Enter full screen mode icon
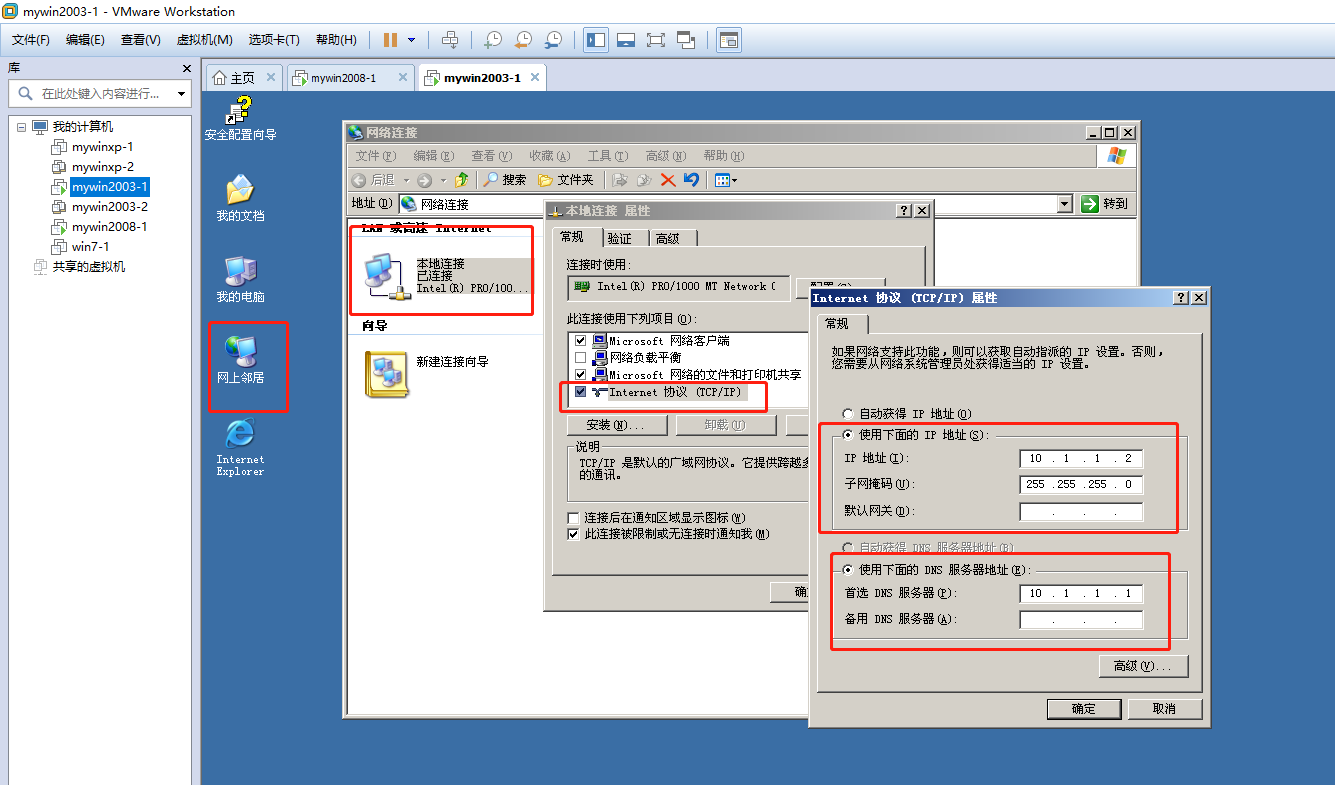This screenshot has height=785, width=1335. [656, 40]
